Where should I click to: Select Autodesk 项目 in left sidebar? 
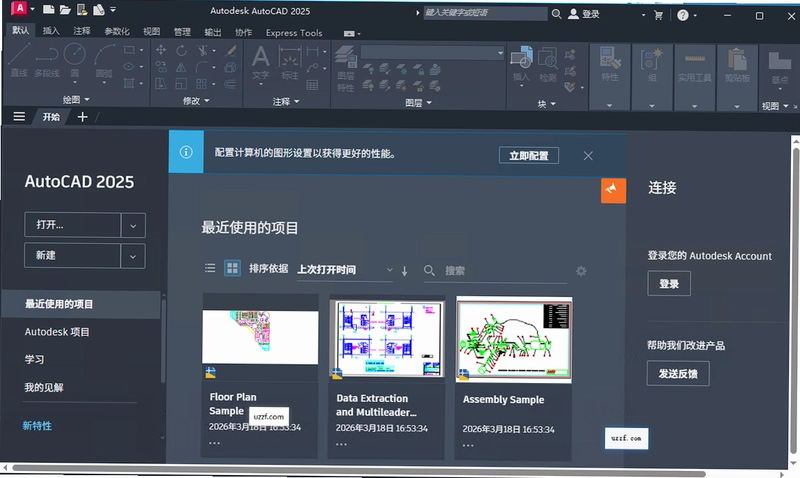click(57, 332)
